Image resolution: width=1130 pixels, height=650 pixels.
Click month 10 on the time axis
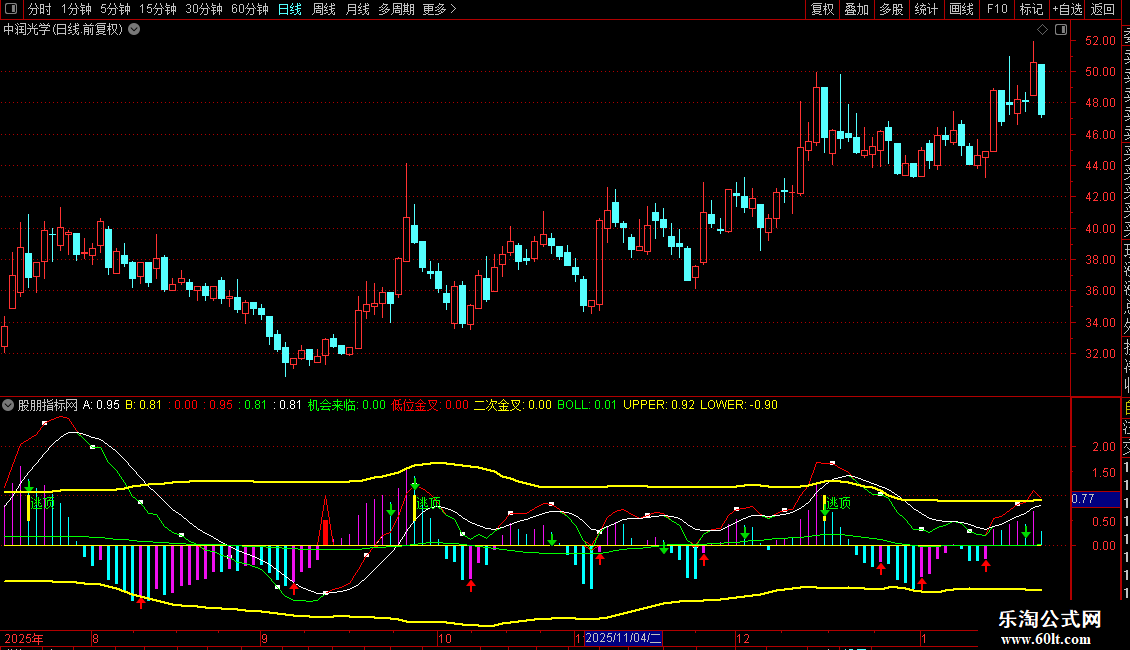pyautogui.click(x=445, y=638)
